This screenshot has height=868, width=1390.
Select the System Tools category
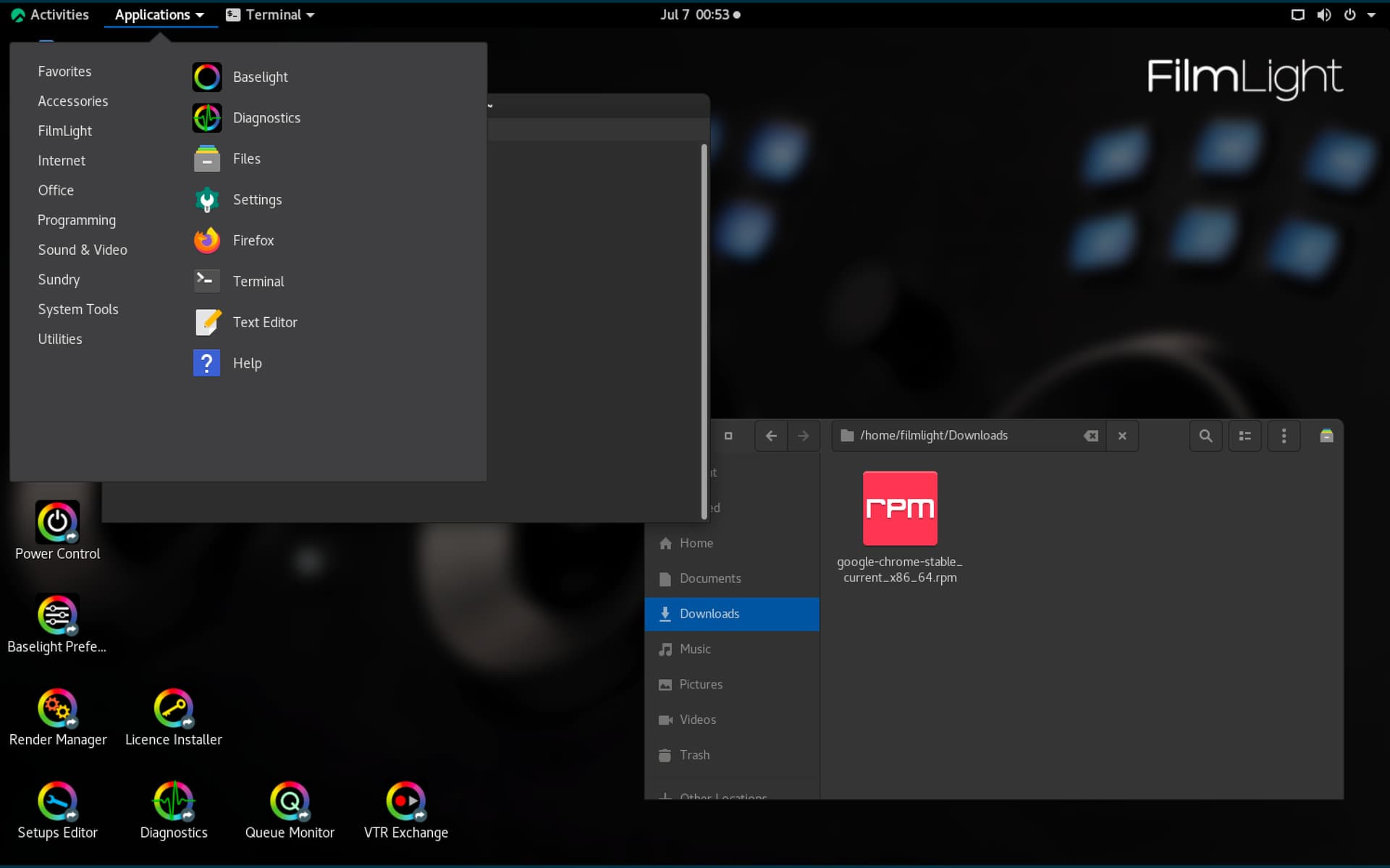pyautogui.click(x=78, y=309)
